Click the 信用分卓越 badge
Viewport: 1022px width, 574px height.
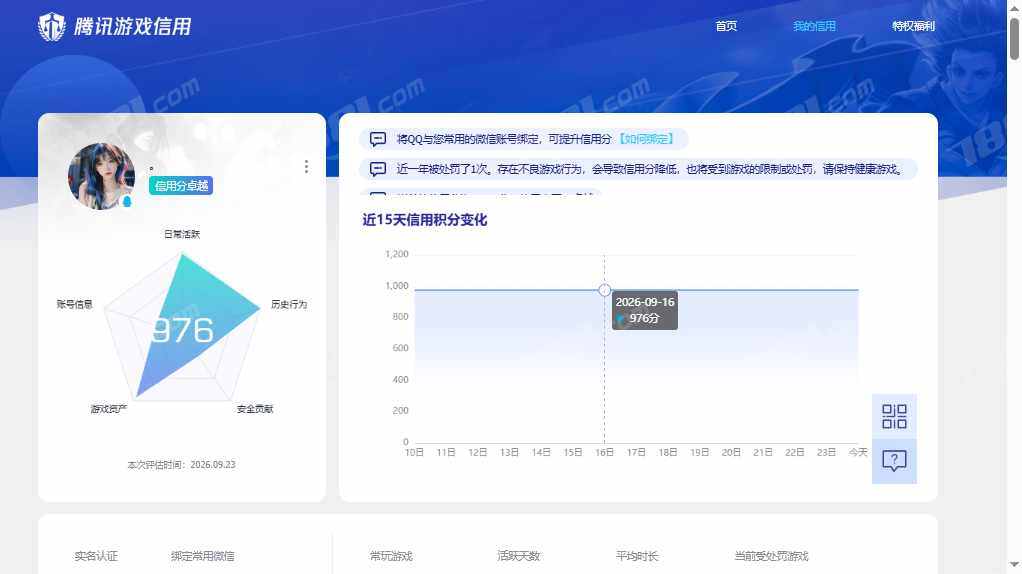point(181,186)
